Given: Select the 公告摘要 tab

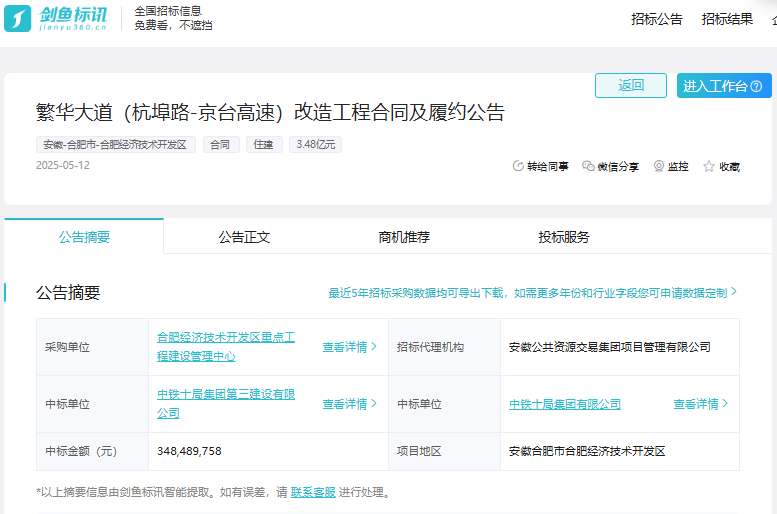Looking at the screenshot, I should pyautogui.click(x=84, y=237).
